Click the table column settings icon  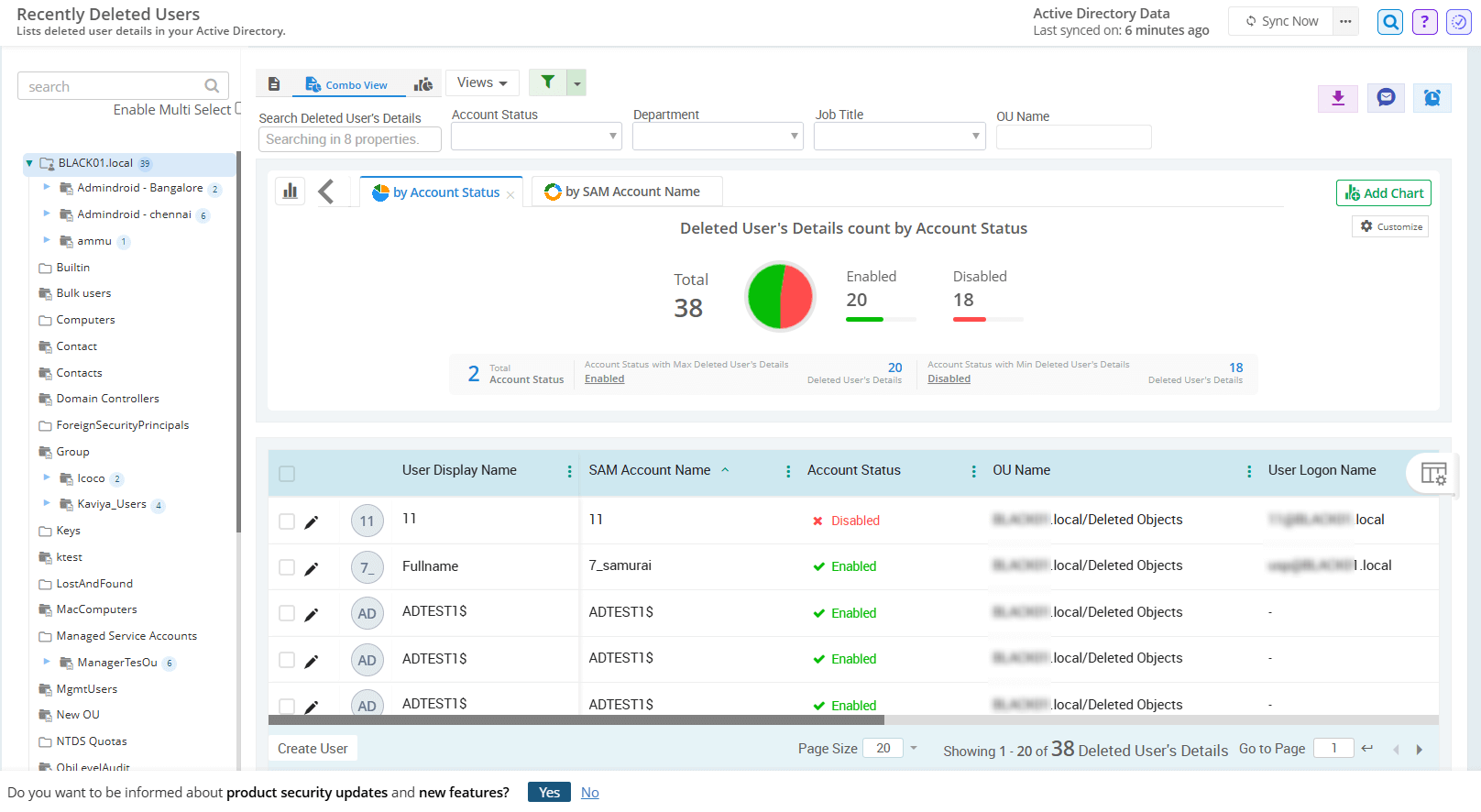pyautogui.click(x=1432, y=473)
